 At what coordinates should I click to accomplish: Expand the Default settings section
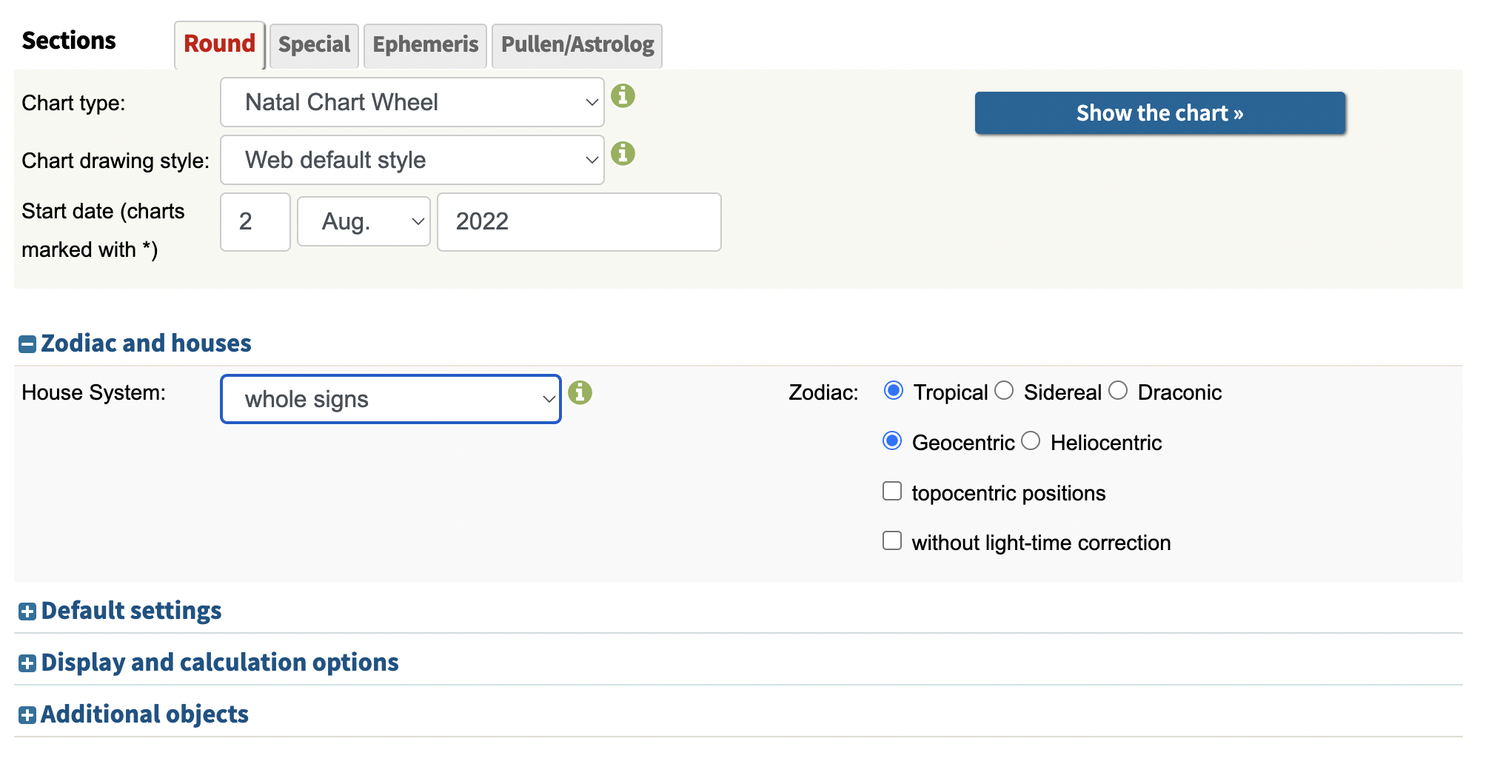click(x=28, y=612)
